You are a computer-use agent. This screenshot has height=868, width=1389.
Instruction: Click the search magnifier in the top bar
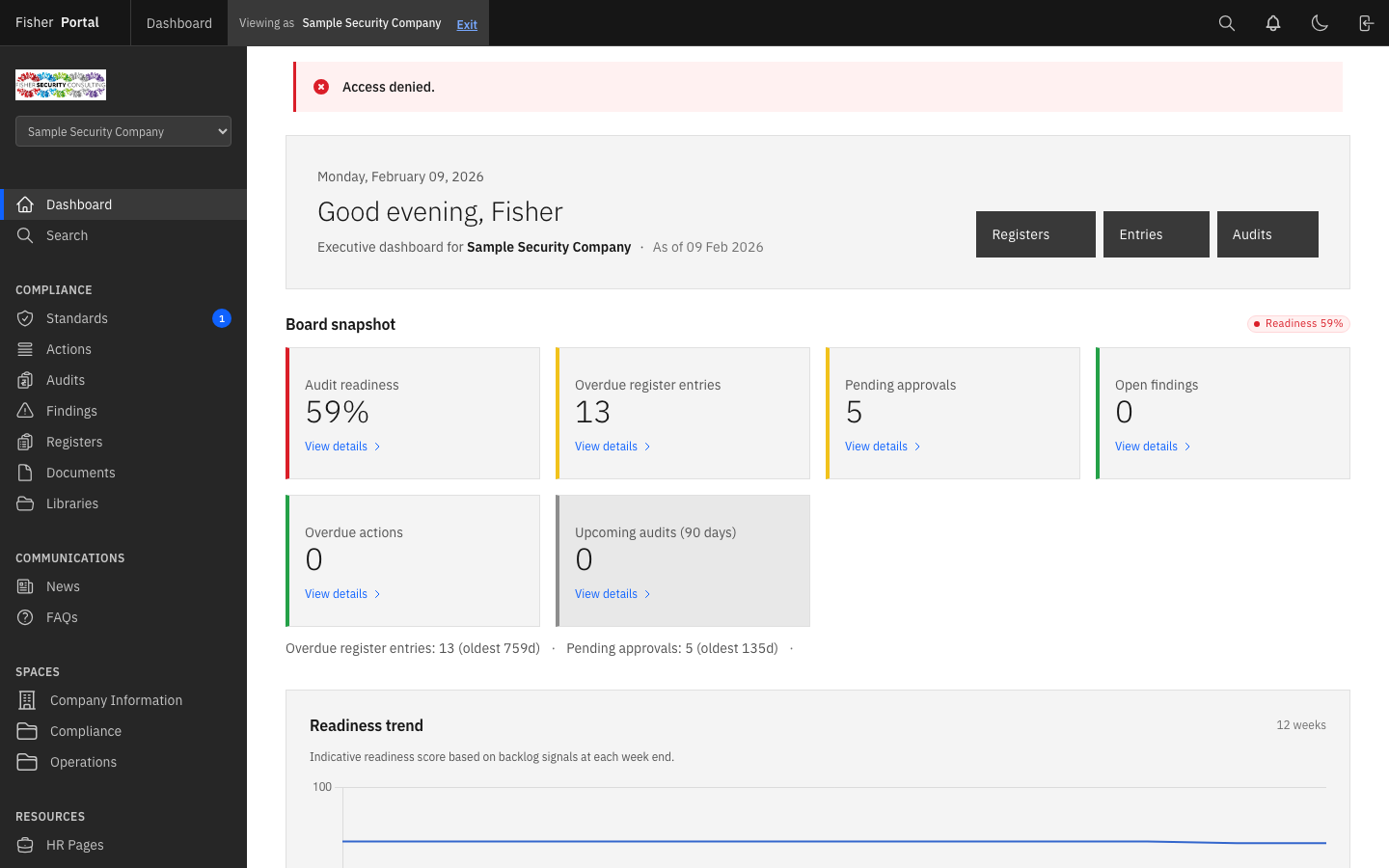pyautogui.click(x=1226, y=22)
